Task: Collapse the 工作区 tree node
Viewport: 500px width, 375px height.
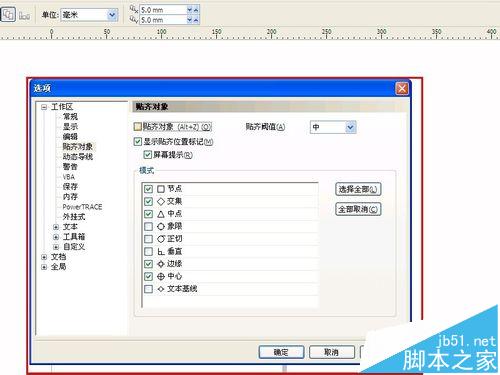Action: 44,107
